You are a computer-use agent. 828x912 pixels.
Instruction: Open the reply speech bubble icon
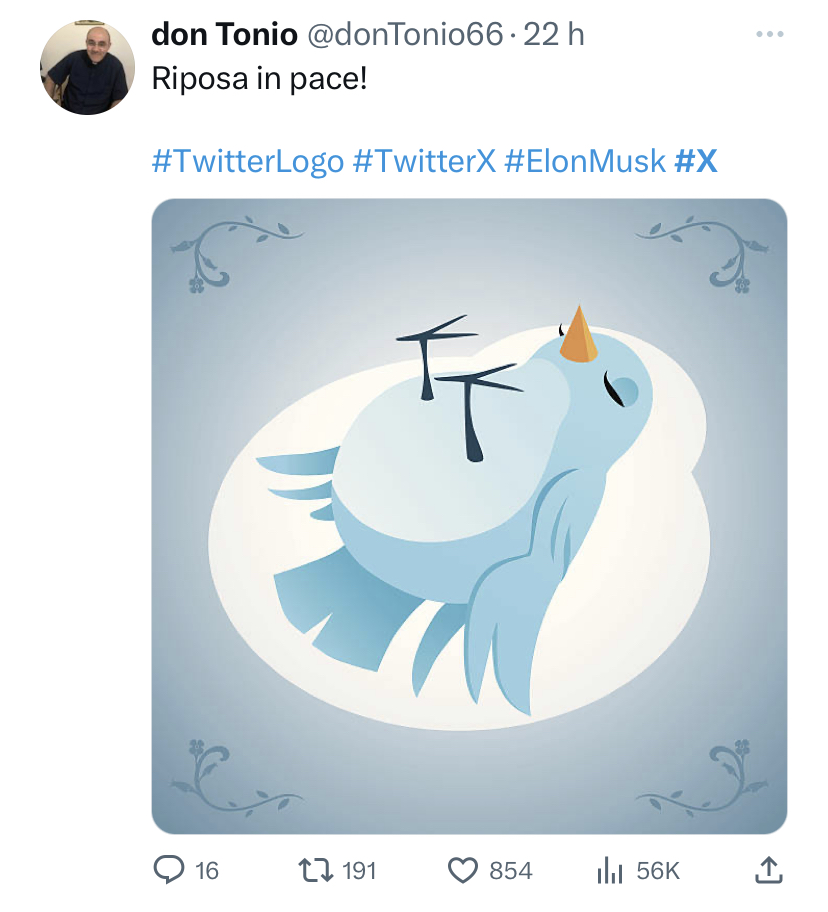(x=169, y=871)
